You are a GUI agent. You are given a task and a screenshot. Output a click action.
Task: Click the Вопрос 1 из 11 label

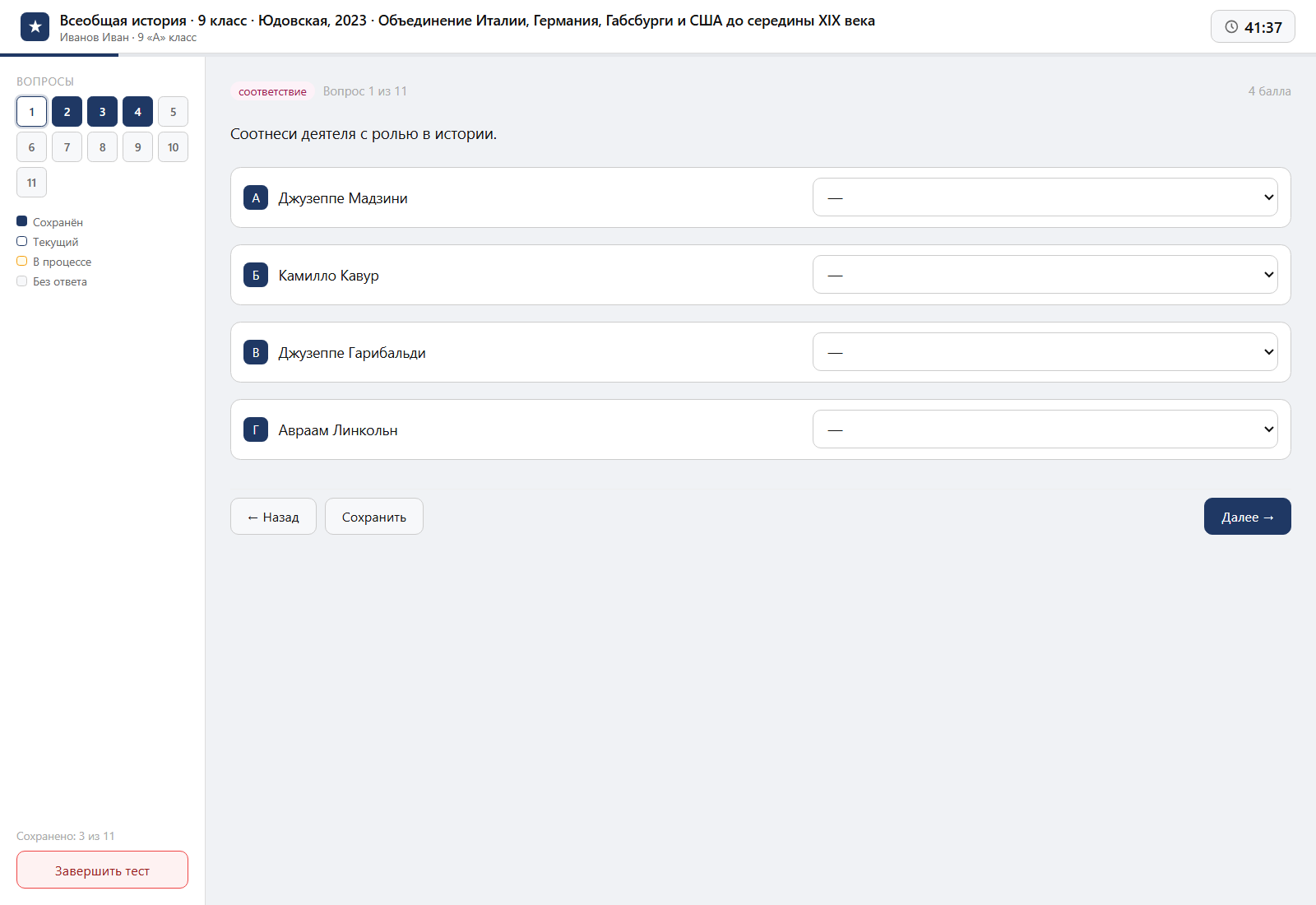click(x=365, y=91)
